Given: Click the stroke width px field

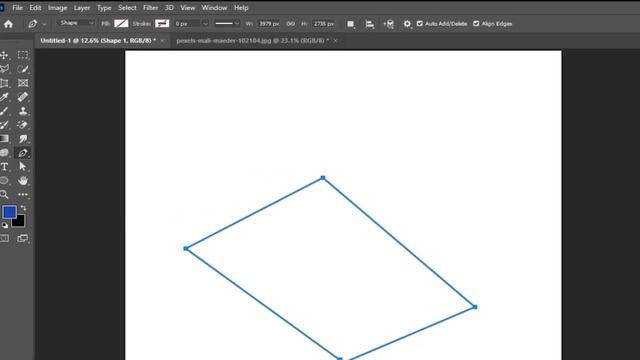Looking at the screenshot, I should click(x=187, y=24).
